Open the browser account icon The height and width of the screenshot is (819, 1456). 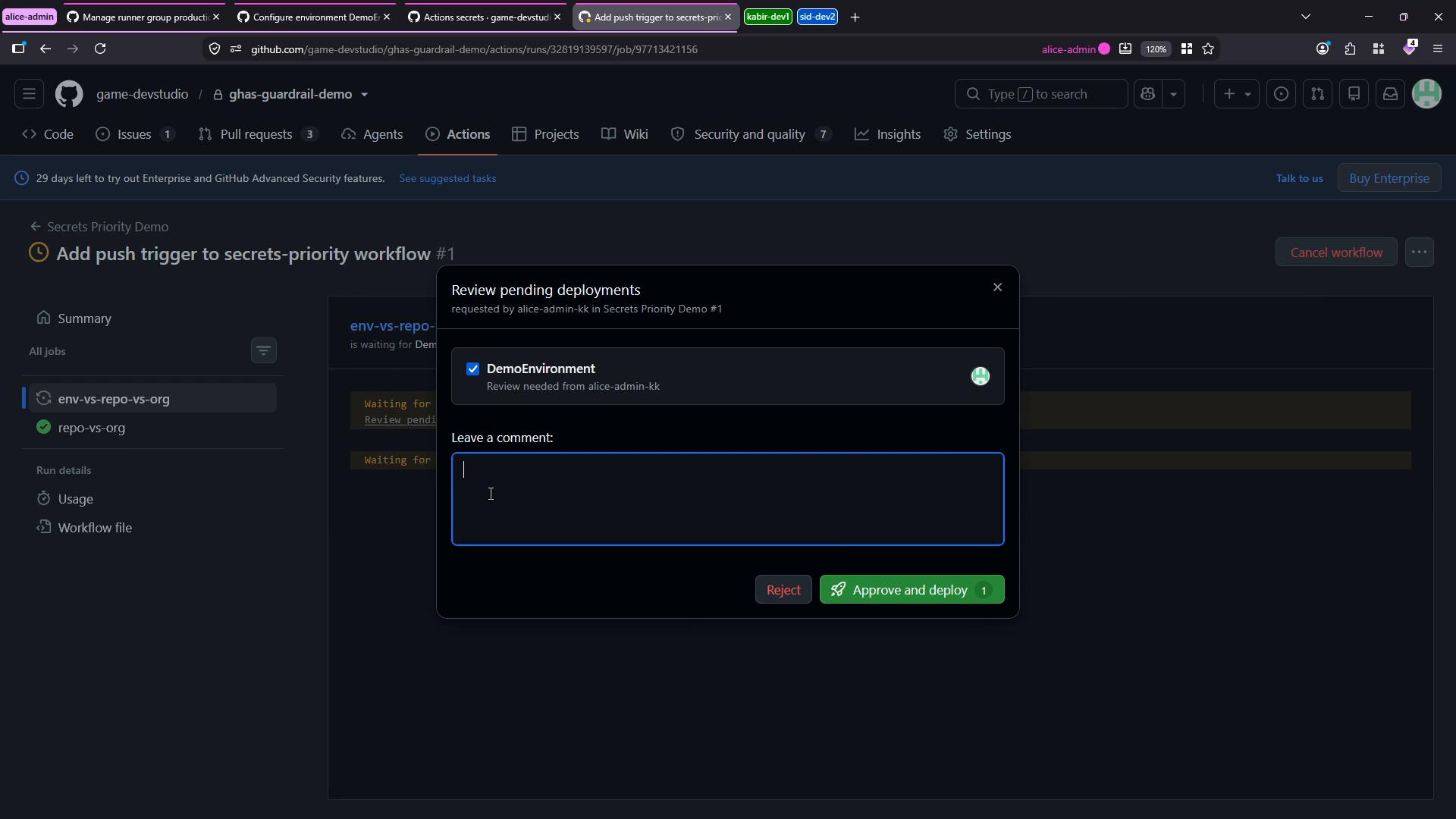[x=1323, y=49]
